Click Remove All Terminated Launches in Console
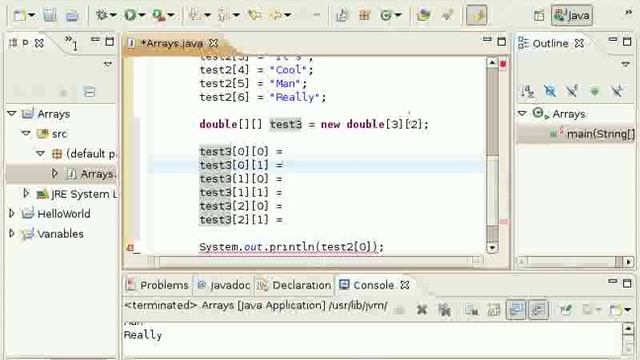This screenshot has height=360, width=640. 444,310
